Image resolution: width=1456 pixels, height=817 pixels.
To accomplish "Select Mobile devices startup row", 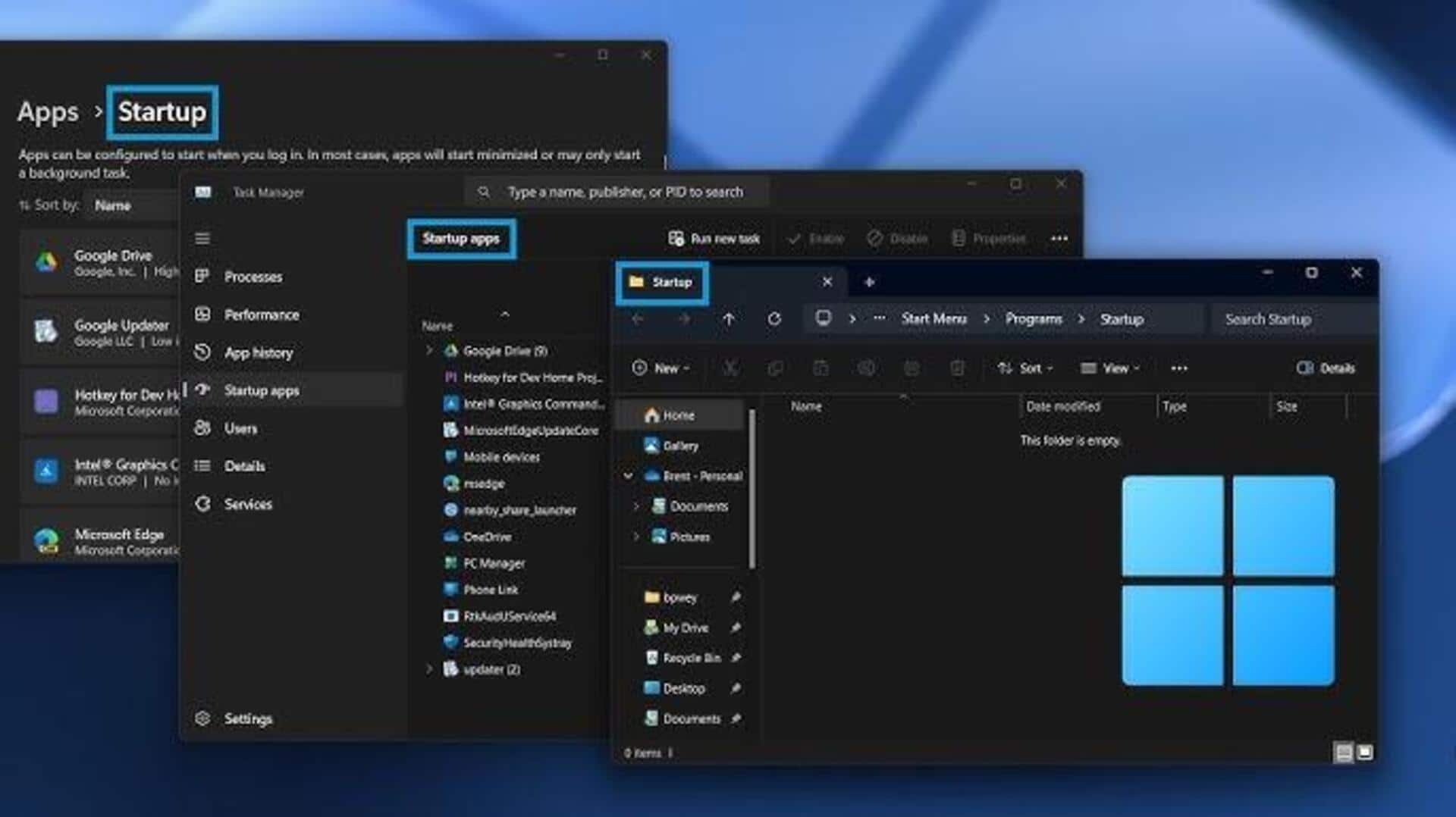I will (x=492, y=457).
